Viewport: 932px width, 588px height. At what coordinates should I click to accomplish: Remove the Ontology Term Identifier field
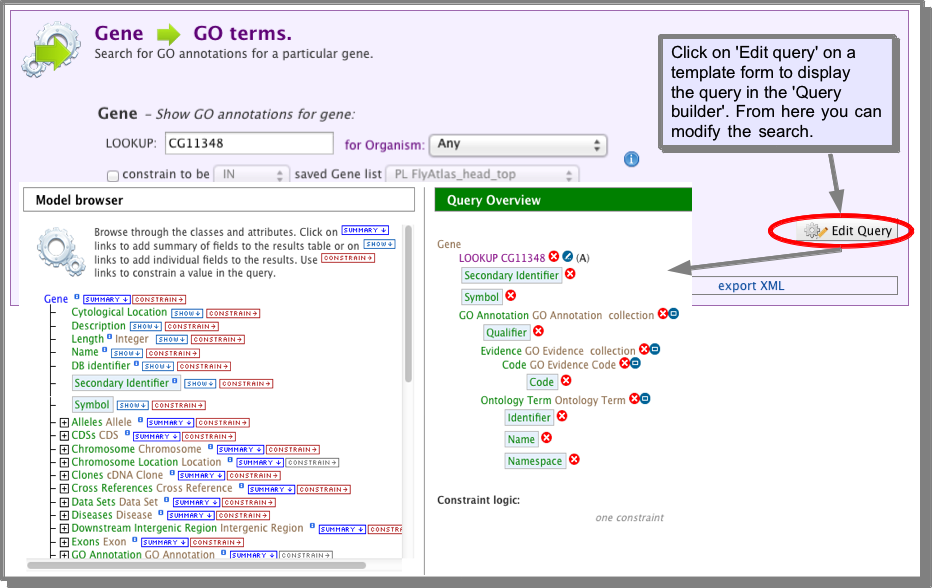pos(562,416)
